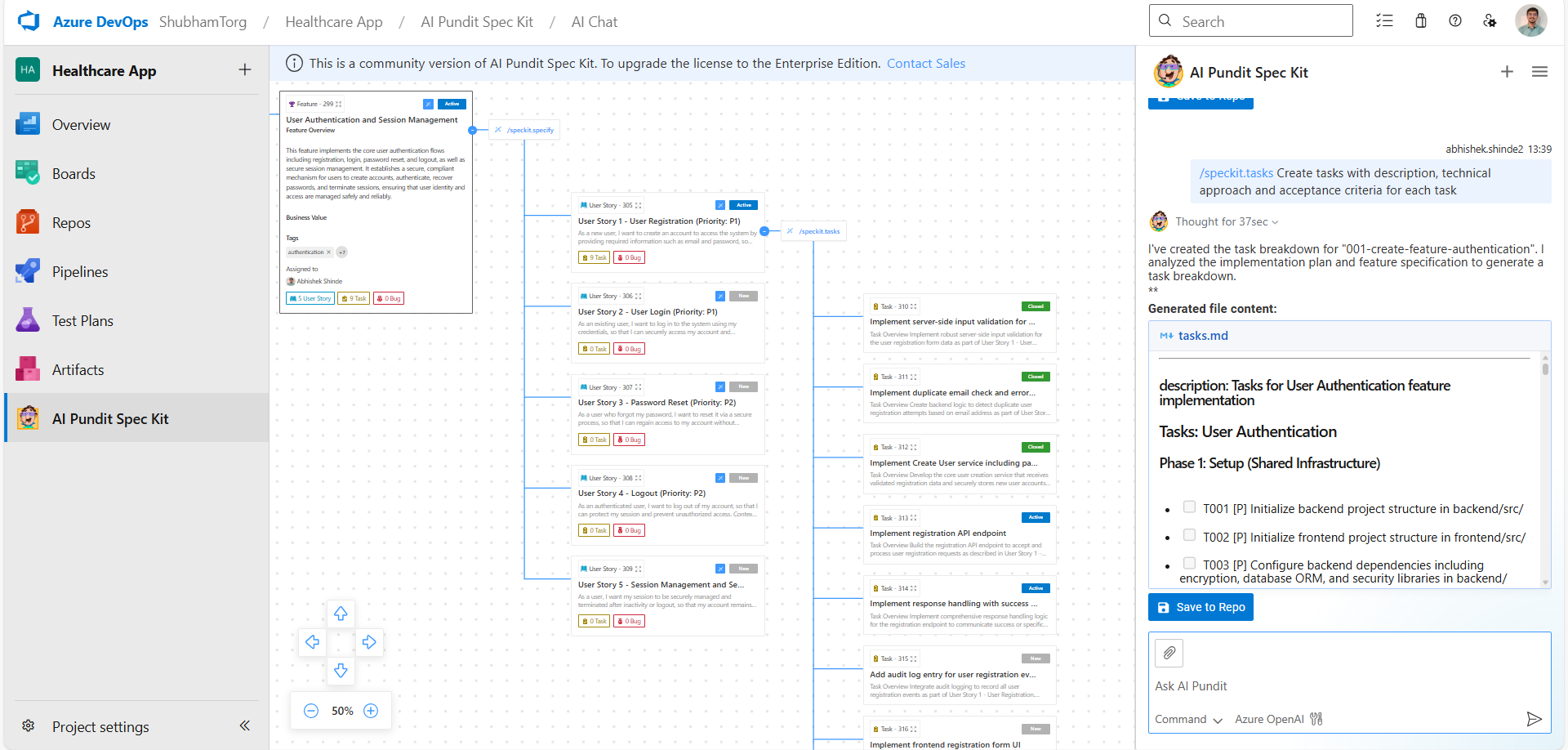
Task: Check the T001 backend project structure task
Action: (1190, 507)
